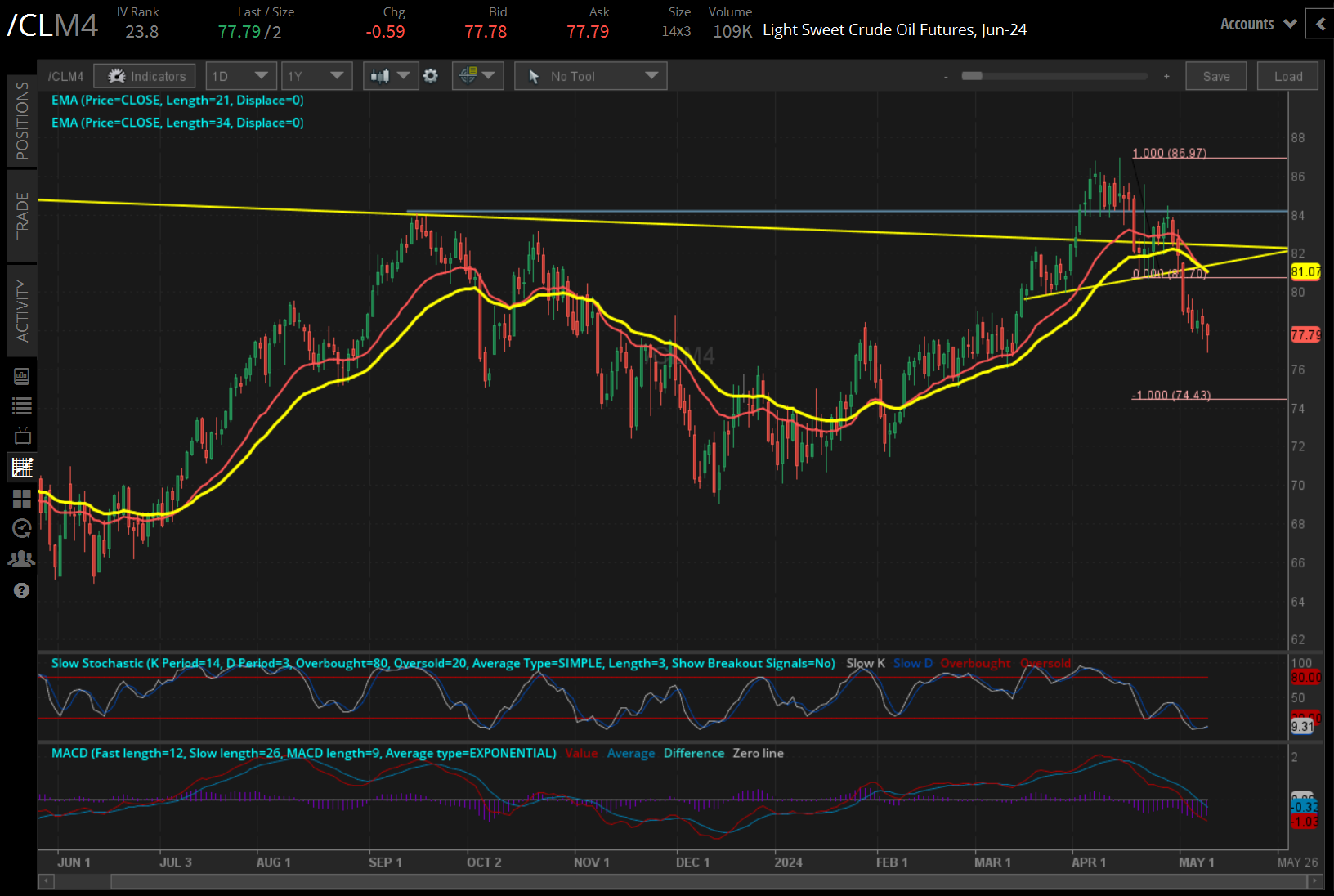The image size is (1334, 896).
Task: Open the 1Y time range dropdown
Action: pos(316,75)
